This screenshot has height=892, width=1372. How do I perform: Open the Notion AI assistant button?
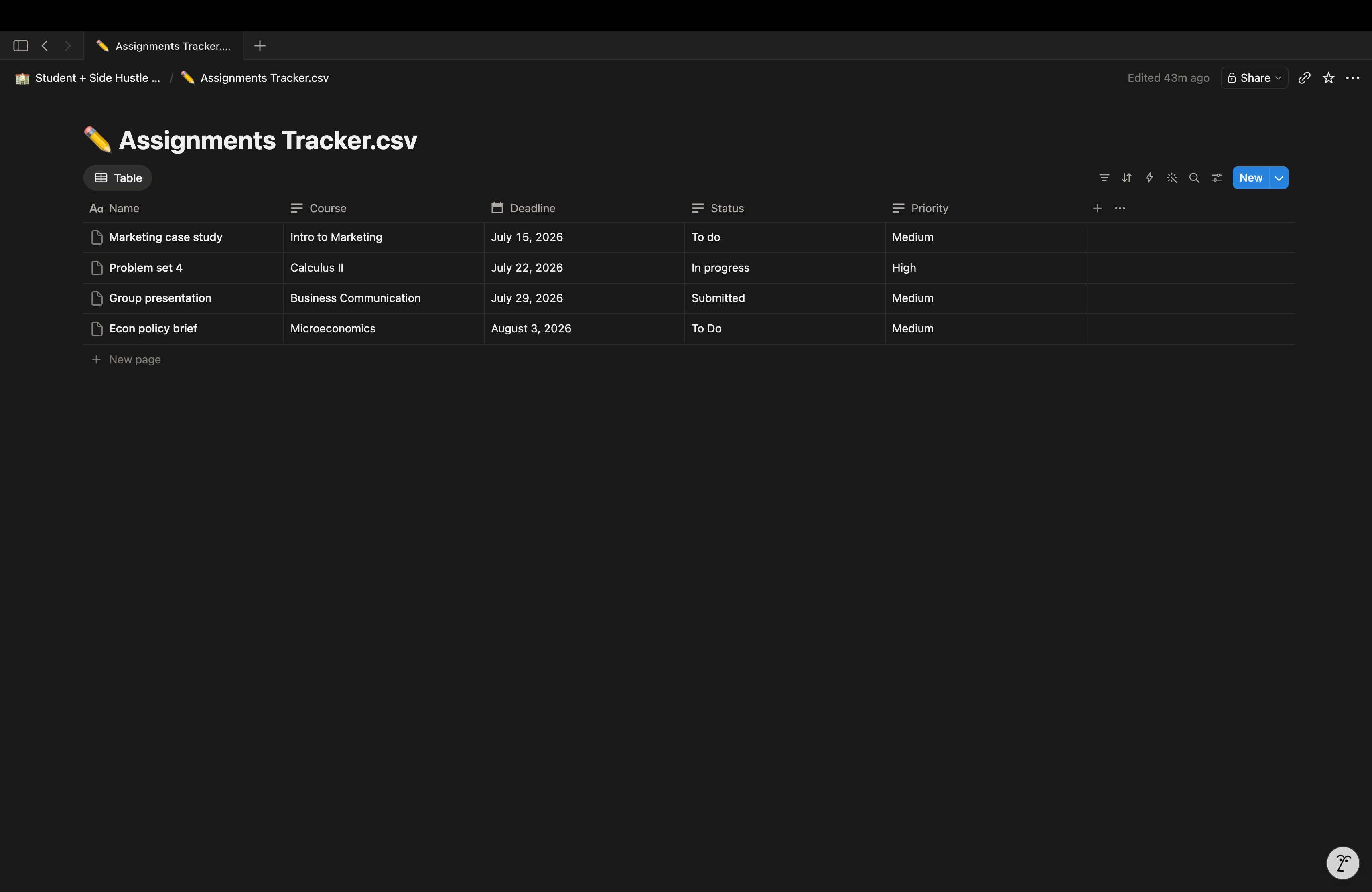click(x=1343, y=863)
